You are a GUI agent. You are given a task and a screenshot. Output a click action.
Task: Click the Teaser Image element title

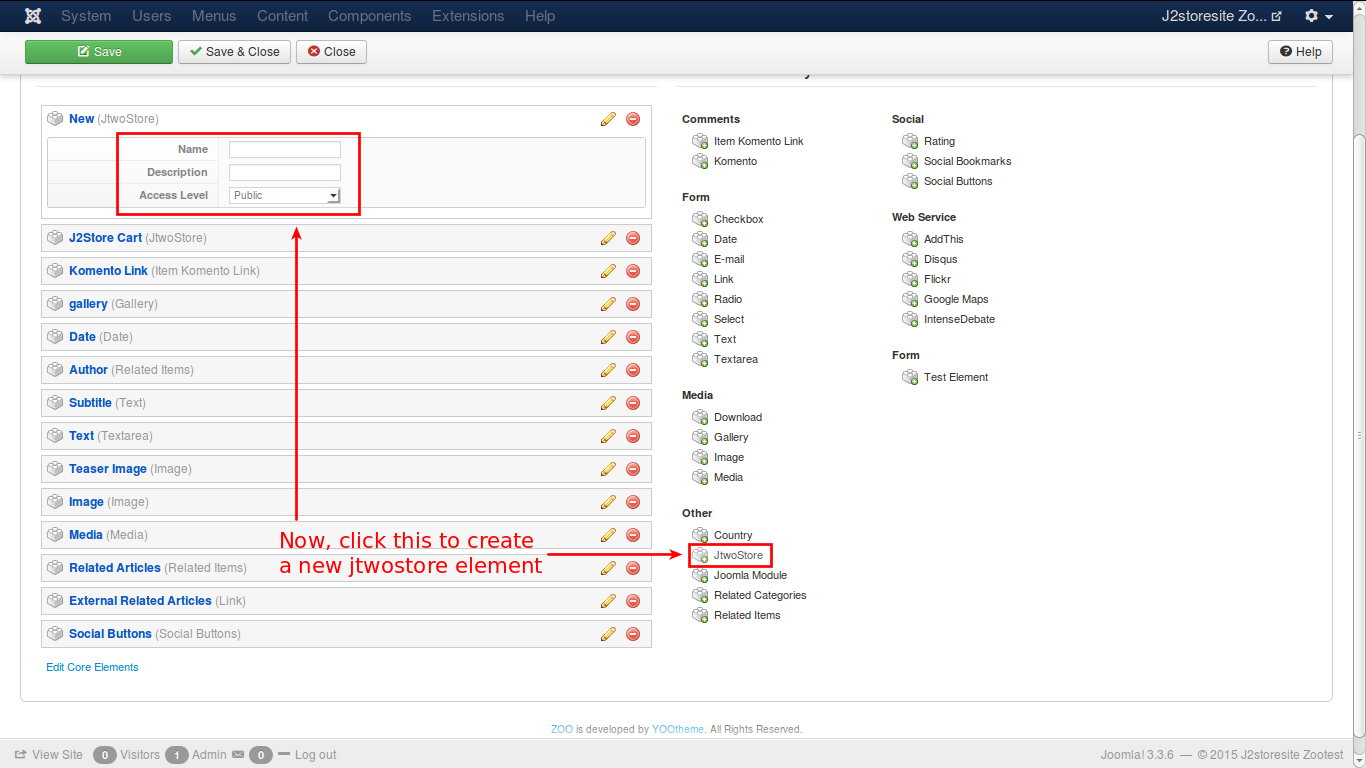pos(108,469)
